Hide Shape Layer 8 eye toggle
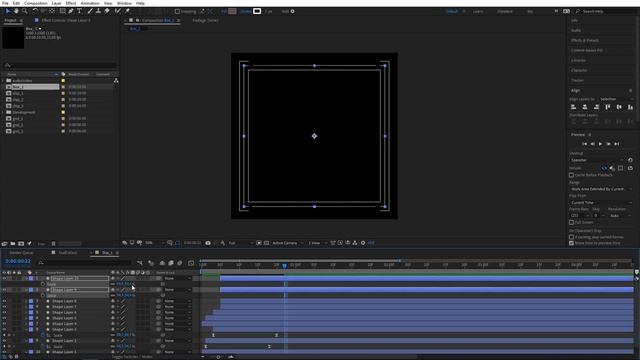640x360 pixels. [4, 301]
